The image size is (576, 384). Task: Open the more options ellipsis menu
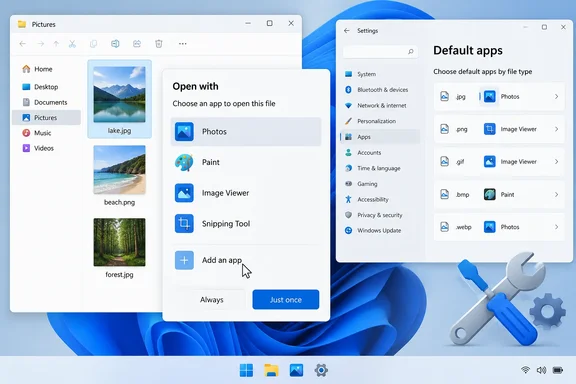click(x=183, y=44)
